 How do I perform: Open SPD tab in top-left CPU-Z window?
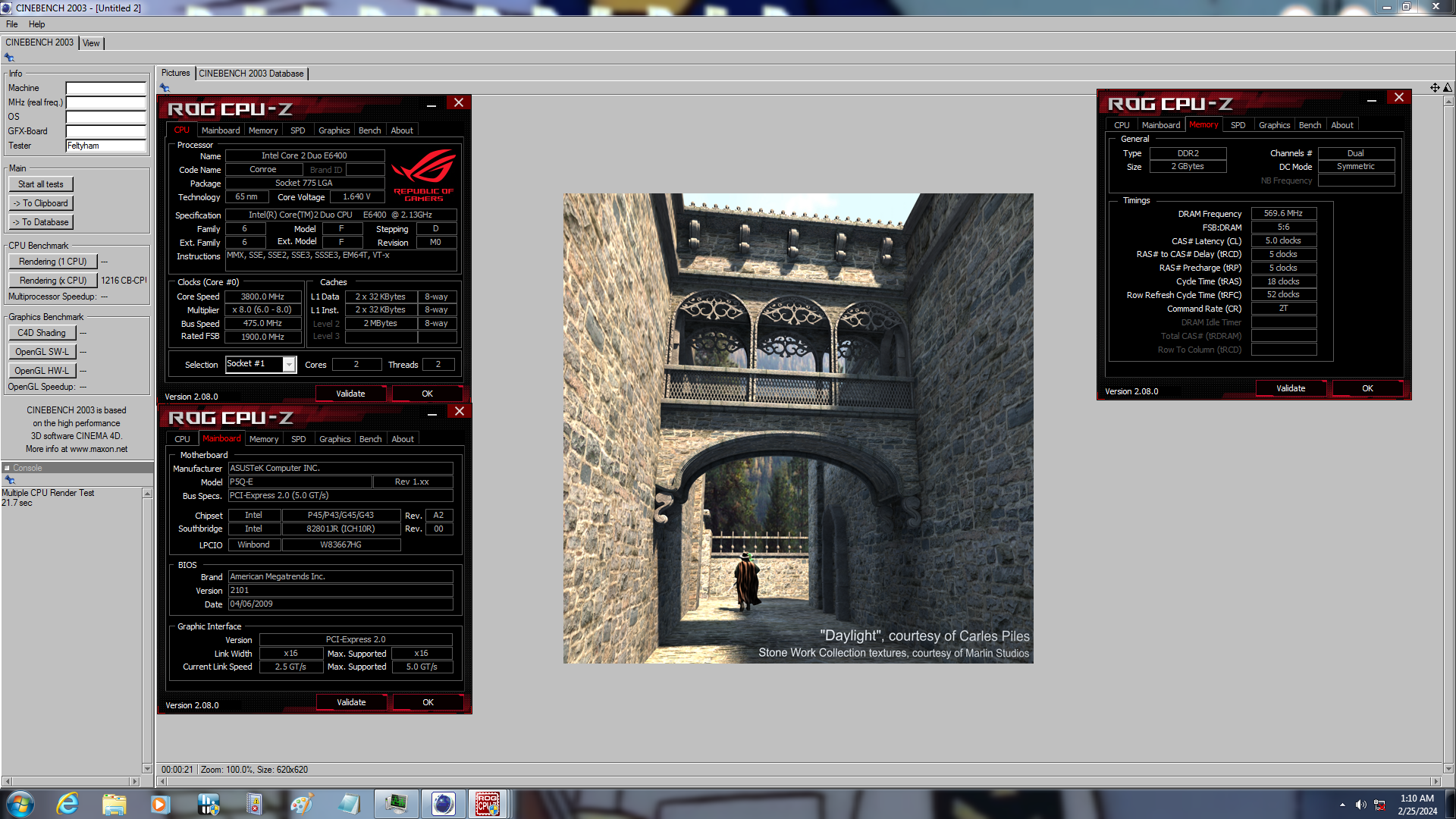point(298,130)
